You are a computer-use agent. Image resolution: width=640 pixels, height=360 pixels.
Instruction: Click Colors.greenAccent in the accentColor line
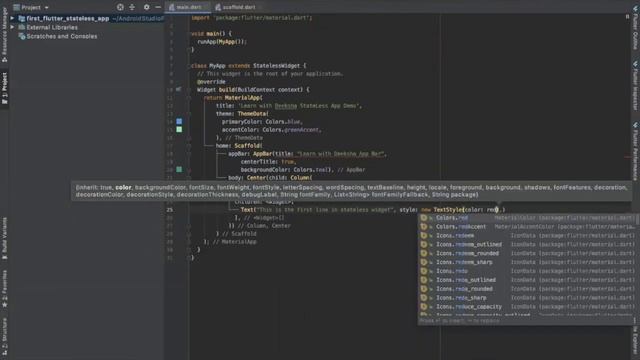pos(291,130)
